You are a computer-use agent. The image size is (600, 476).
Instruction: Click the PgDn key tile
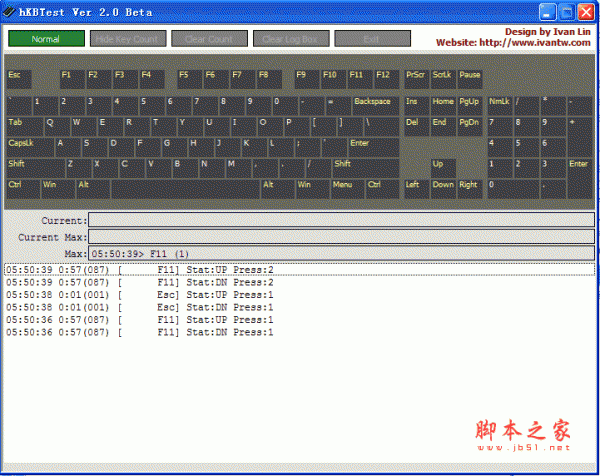click(x=470, y=127)
